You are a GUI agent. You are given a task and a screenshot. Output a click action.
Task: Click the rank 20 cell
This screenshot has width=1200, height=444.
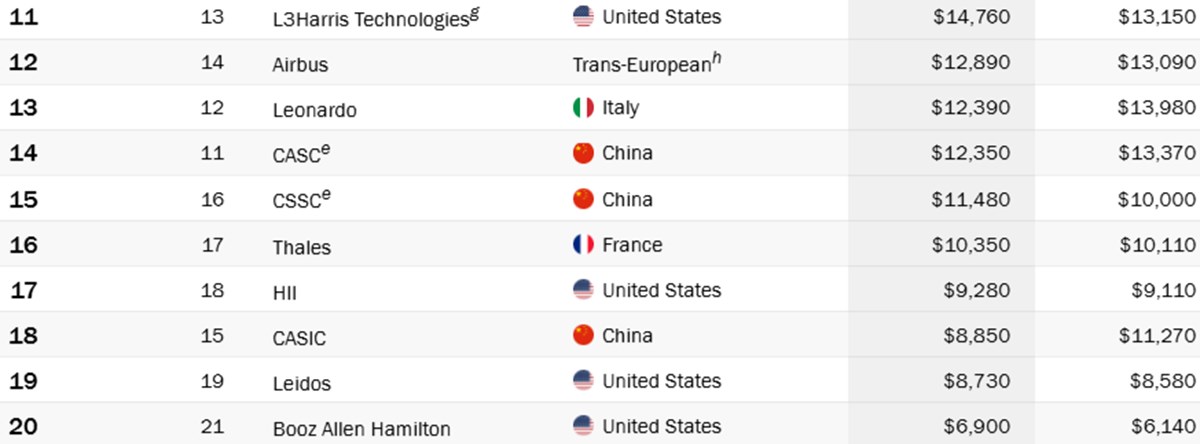click(24, 426)
